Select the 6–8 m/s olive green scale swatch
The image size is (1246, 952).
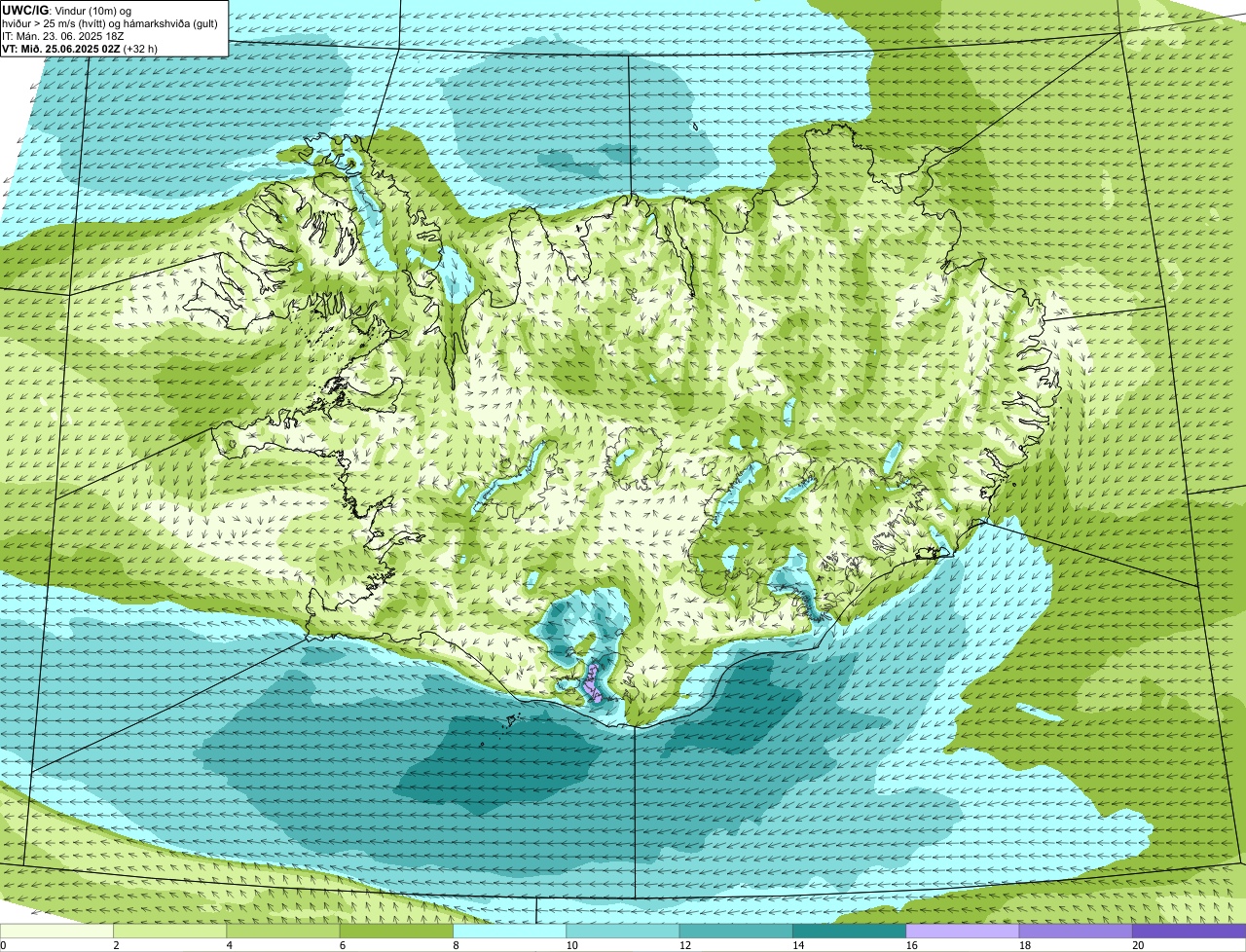[396, 931]
